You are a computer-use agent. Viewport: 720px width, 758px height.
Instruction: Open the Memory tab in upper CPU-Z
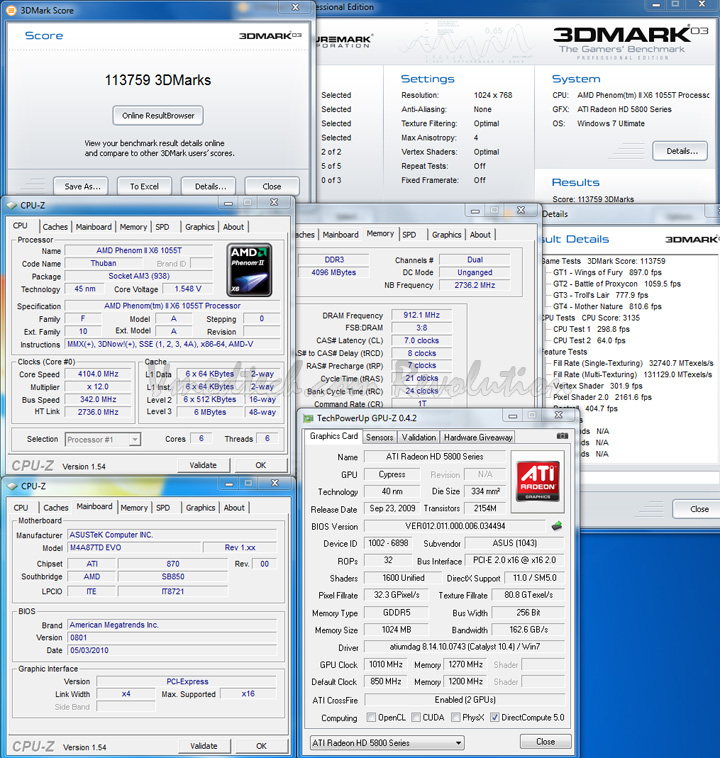pos(133,227)
